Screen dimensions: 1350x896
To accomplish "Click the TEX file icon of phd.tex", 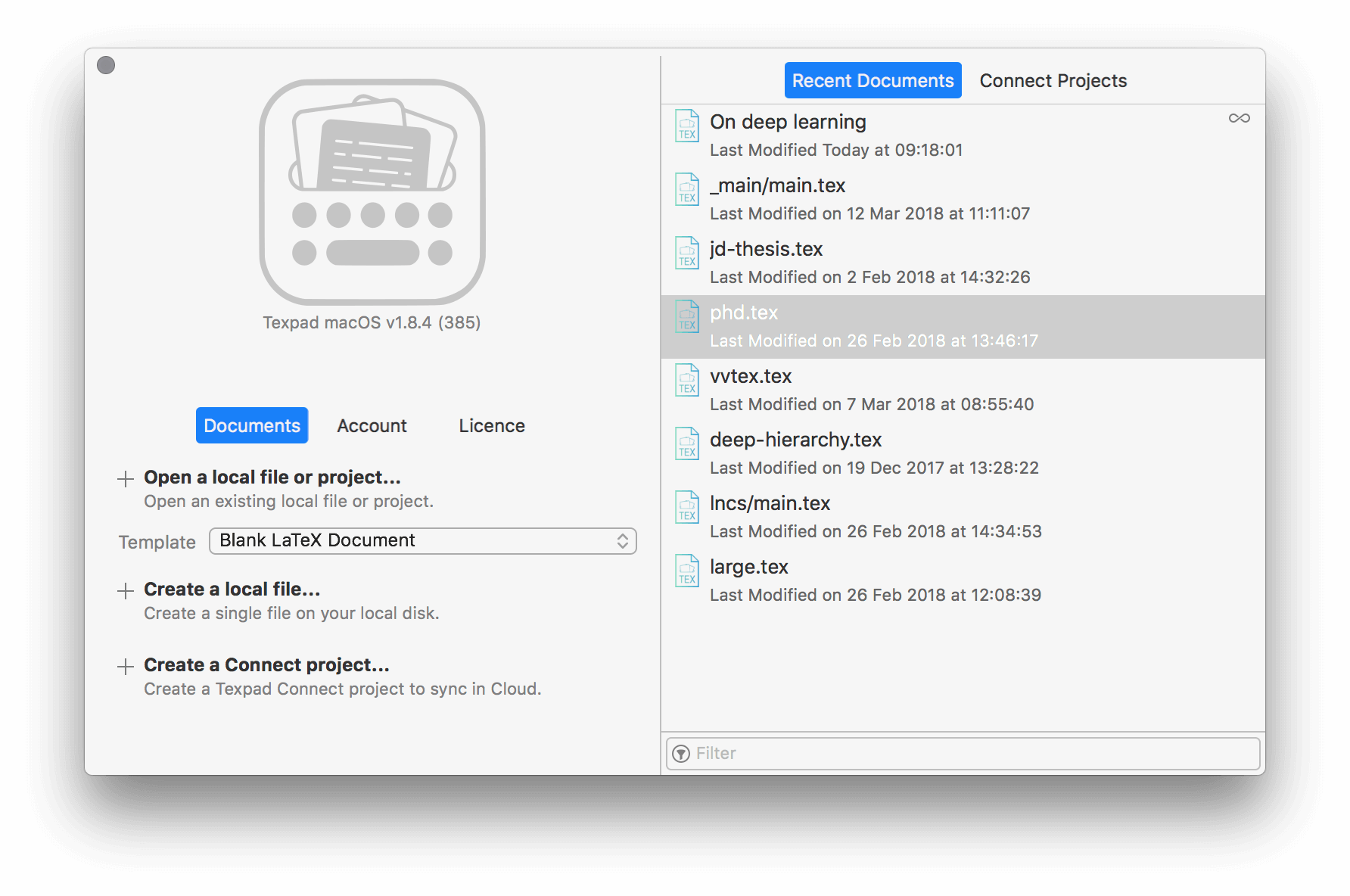I will 686,316.
